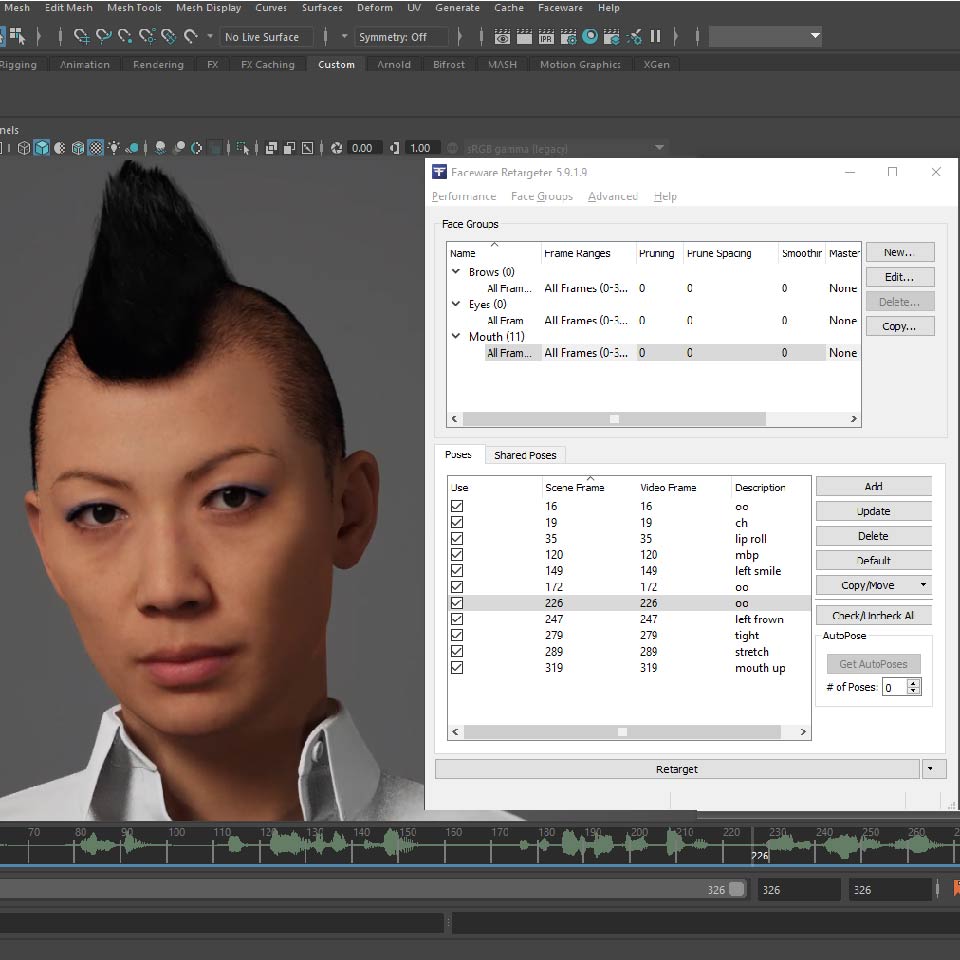960x960 pixels.
Task: Collapse the Mouth (11) face group
Action: pyautogui.click(x=456, y=337)
